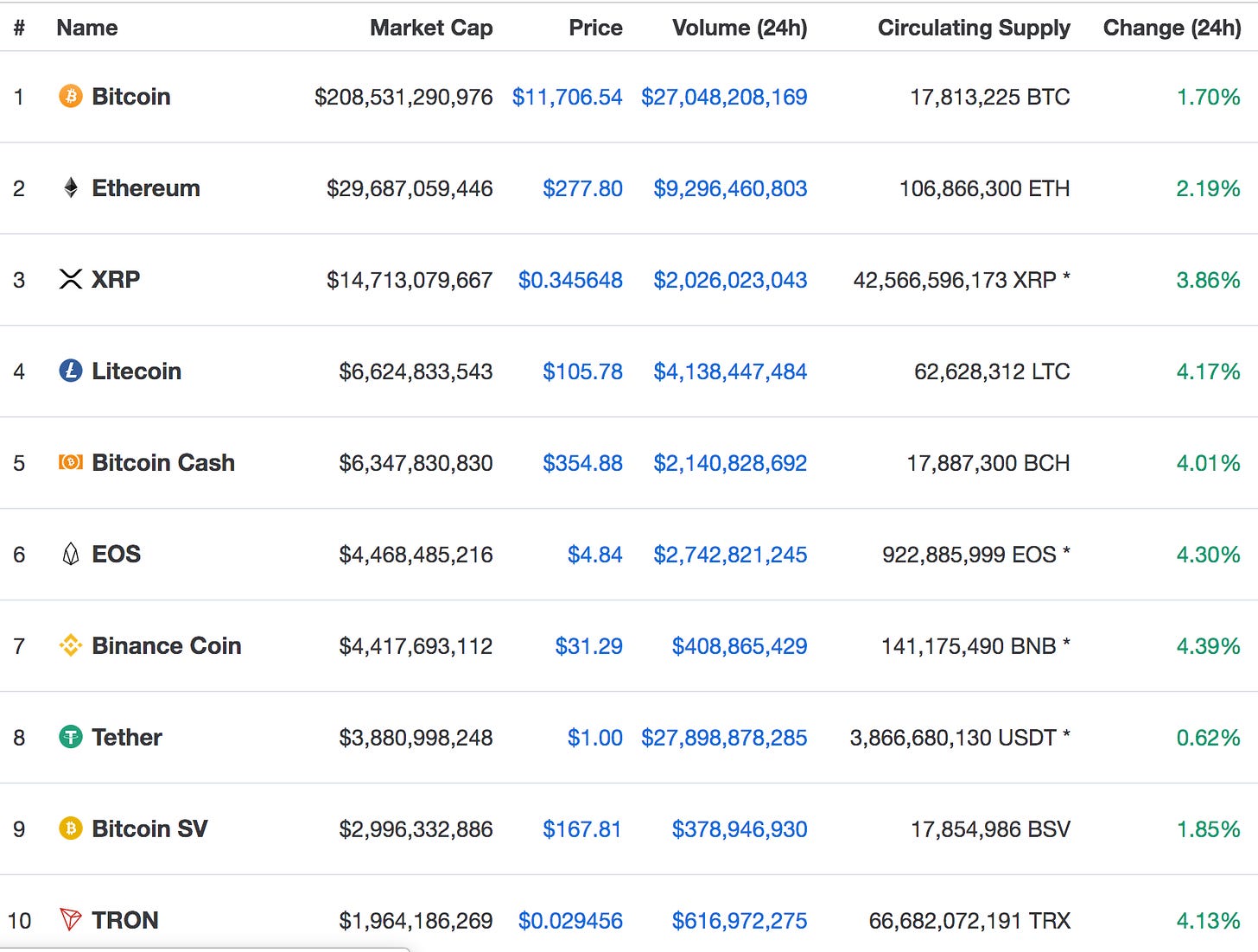
Task: Click the Bitcoin Cash logo icon
Action: 71,462
